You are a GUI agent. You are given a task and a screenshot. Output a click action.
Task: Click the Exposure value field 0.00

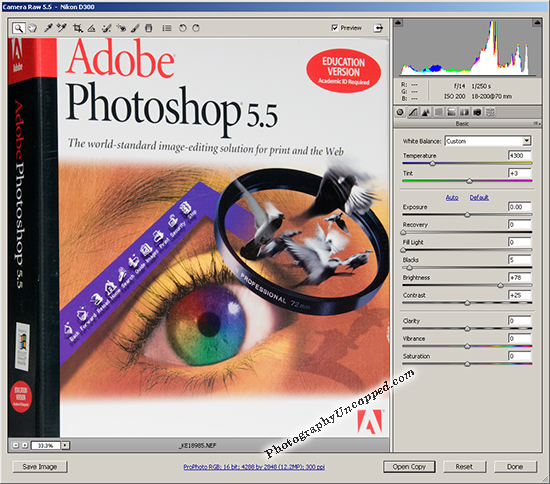520,207
